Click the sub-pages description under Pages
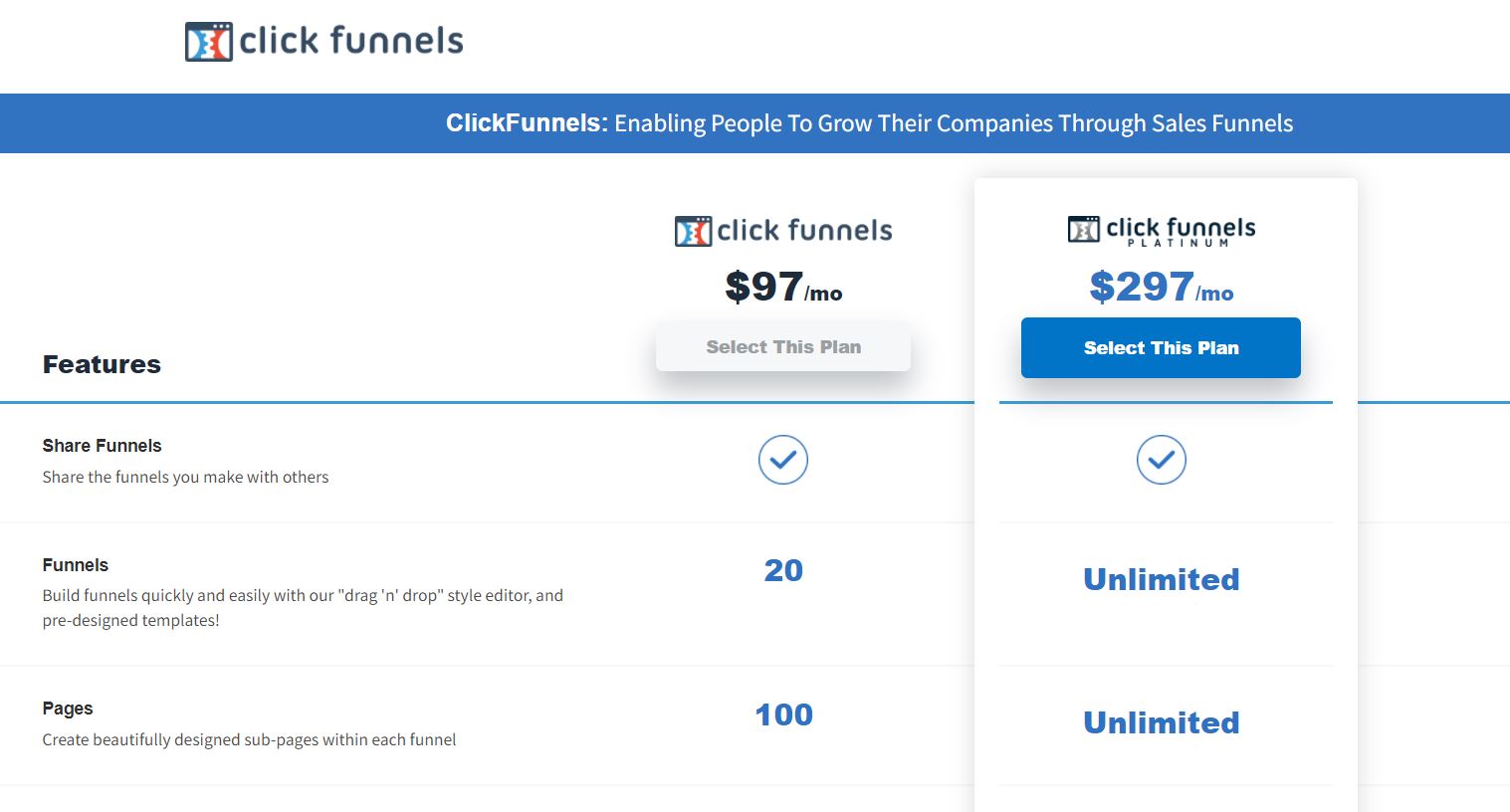The height and width of the screenshot is (812, 1510). (x=249, y=739)
